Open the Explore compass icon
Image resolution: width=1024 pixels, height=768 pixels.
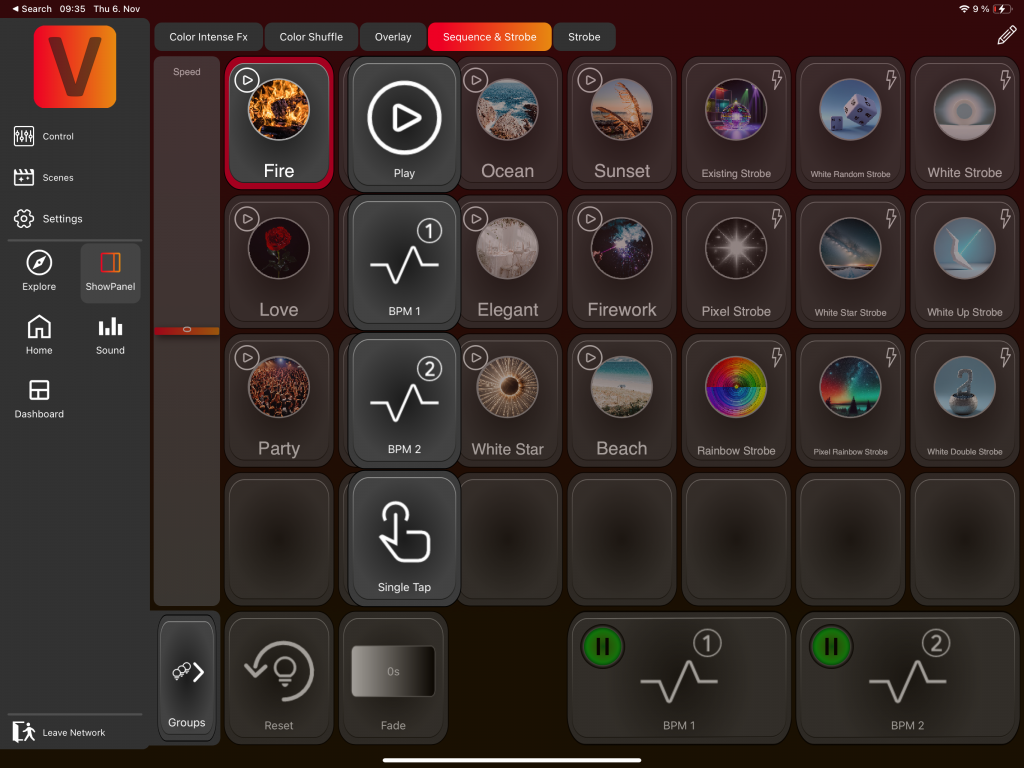39,264
